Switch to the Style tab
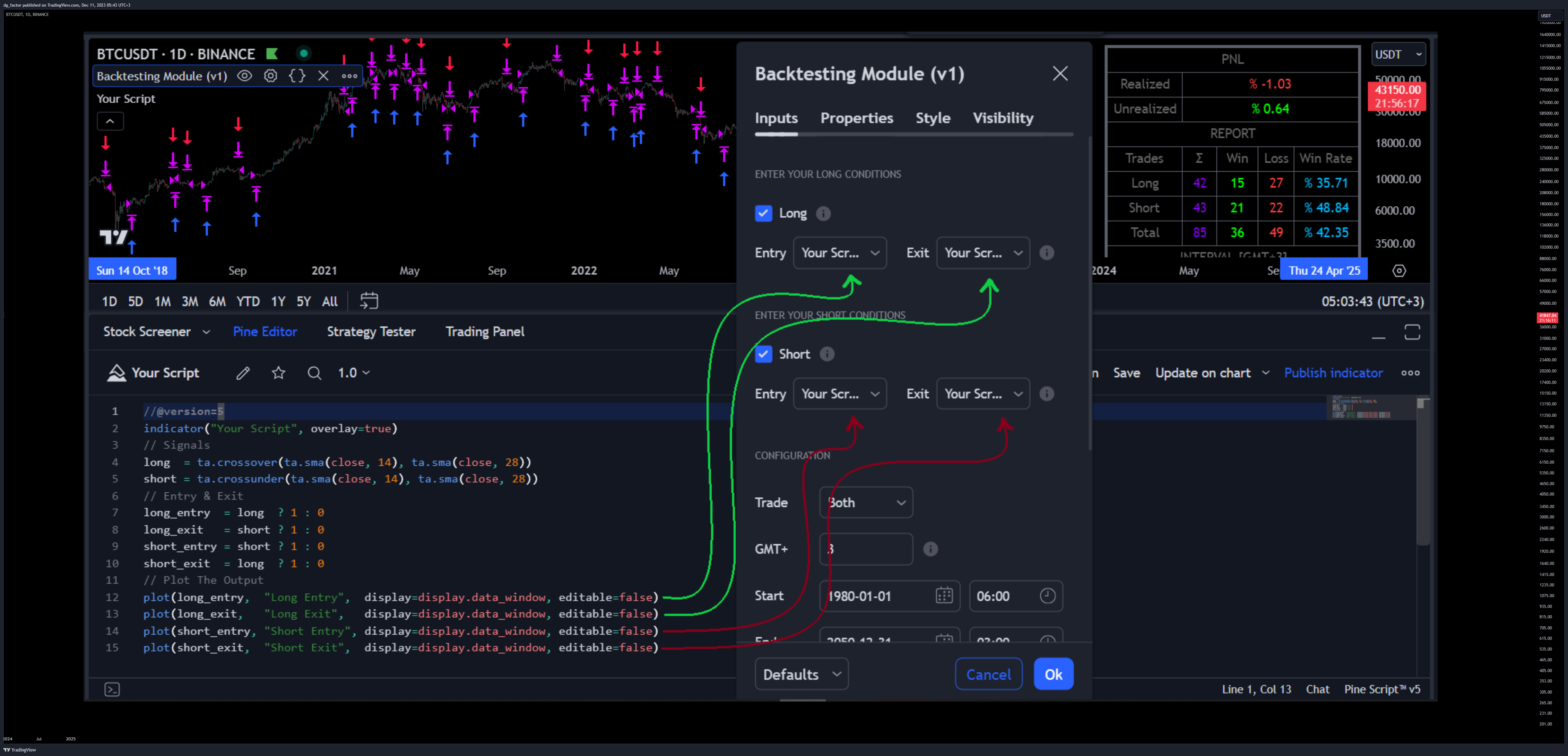 pyautogui.click(x=933, y=118)
